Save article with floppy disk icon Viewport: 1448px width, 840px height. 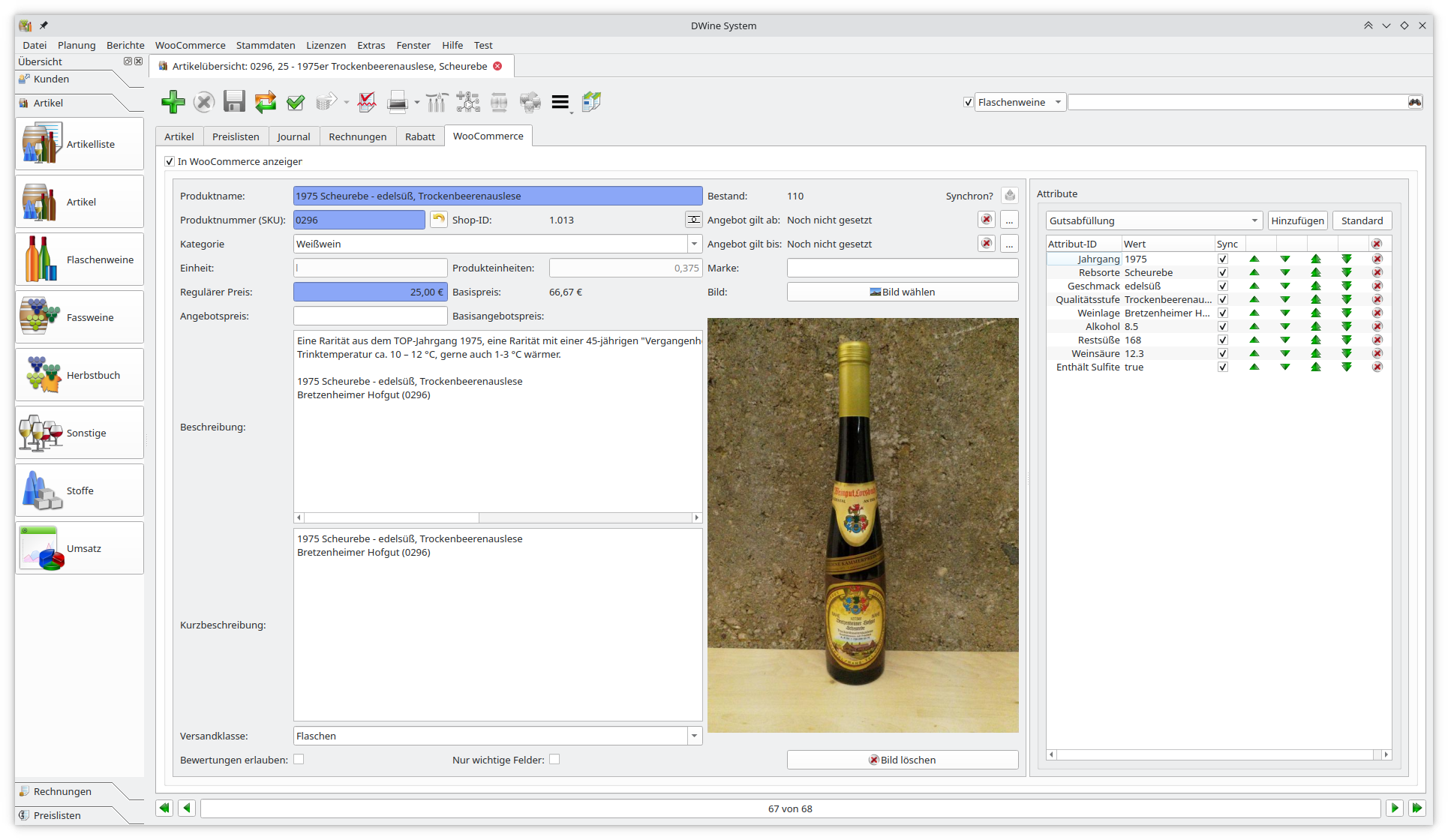[235, 102]
